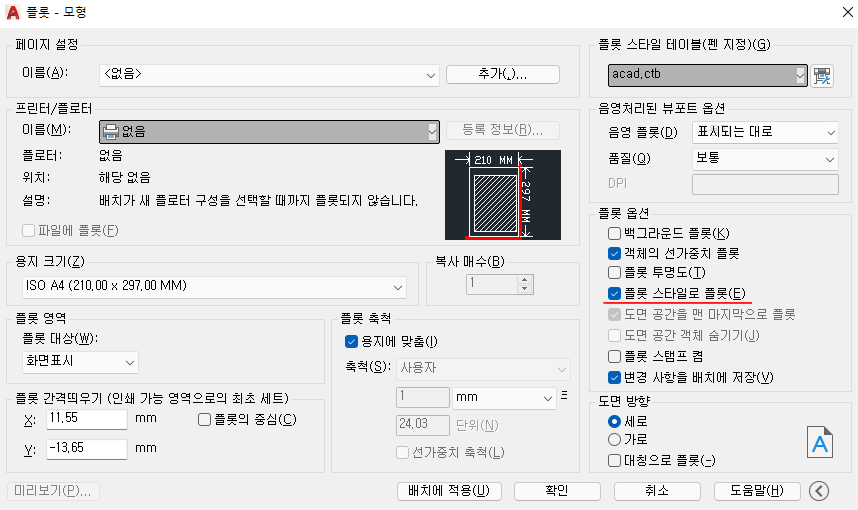Click the X offset input field
Image resolution: width=858 pixels, height=510 pixels.
point(87,419)
